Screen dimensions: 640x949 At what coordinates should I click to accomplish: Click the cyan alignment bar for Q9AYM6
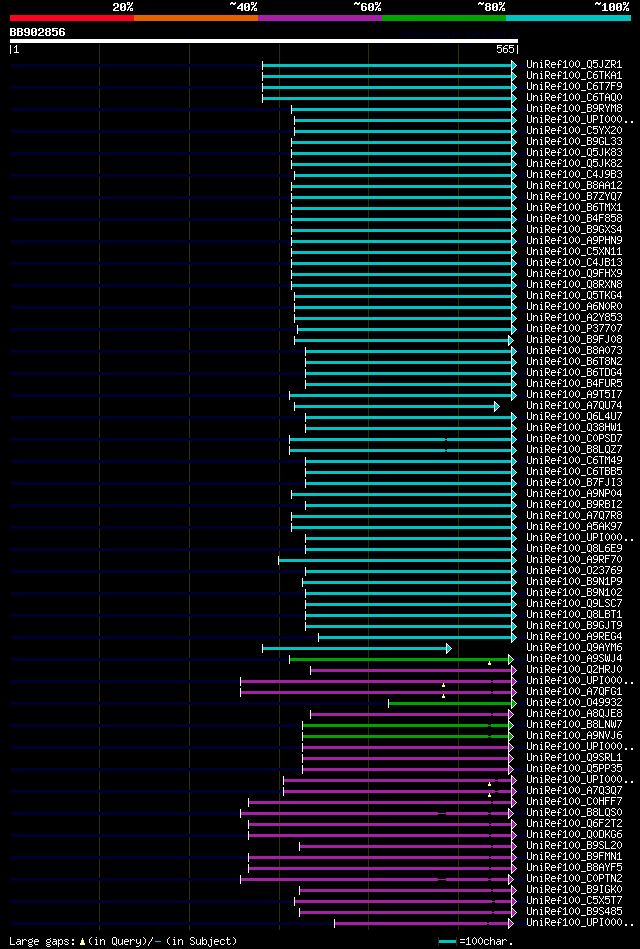coord(357,648)
